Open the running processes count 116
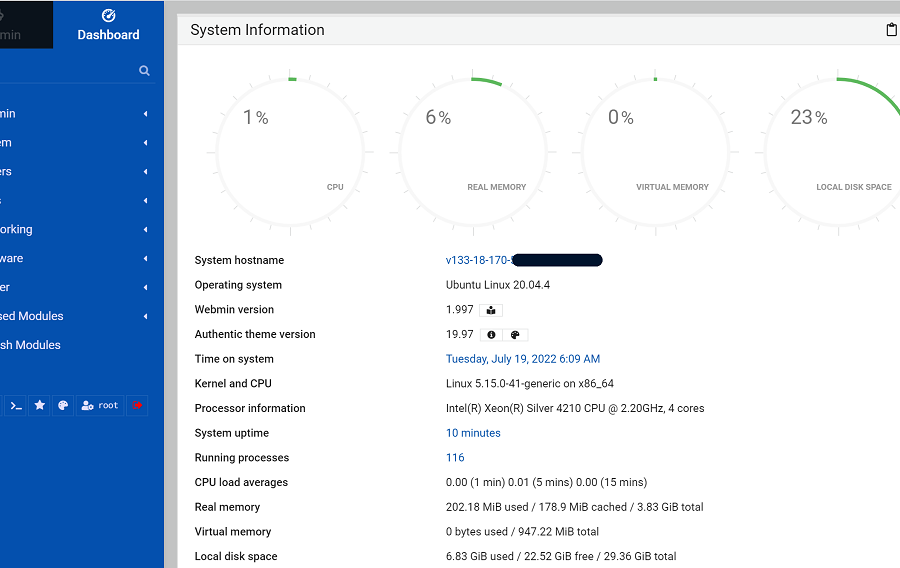Image resolution: width=900 pixels, height=568 pixels. [455, 458]
